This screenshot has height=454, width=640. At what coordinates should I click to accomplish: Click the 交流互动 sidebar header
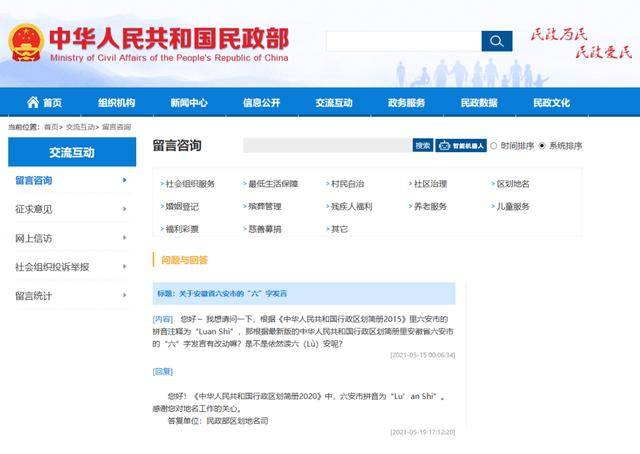(x=72, y=152)
